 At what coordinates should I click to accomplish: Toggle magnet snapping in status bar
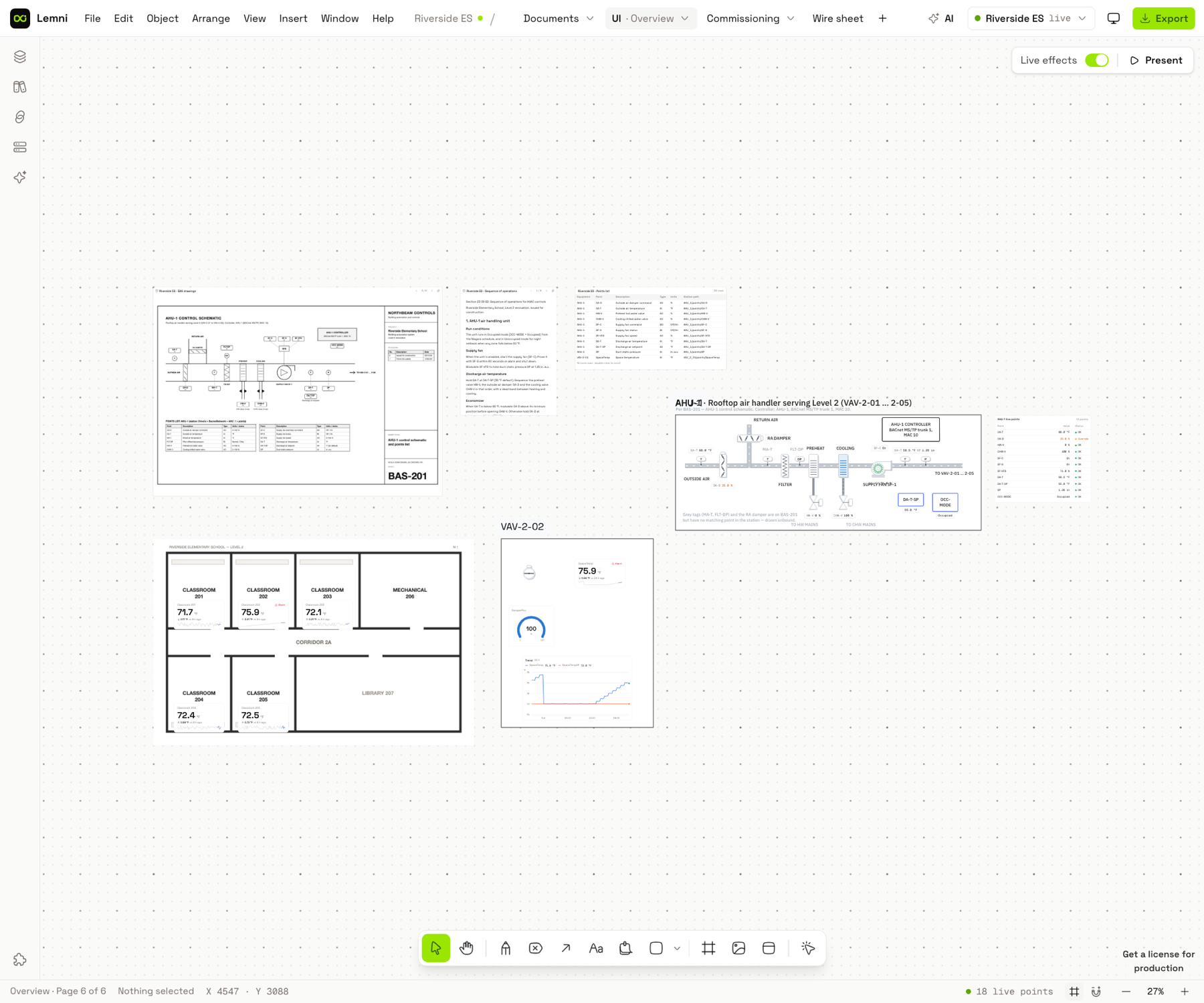click(1096, 992)
